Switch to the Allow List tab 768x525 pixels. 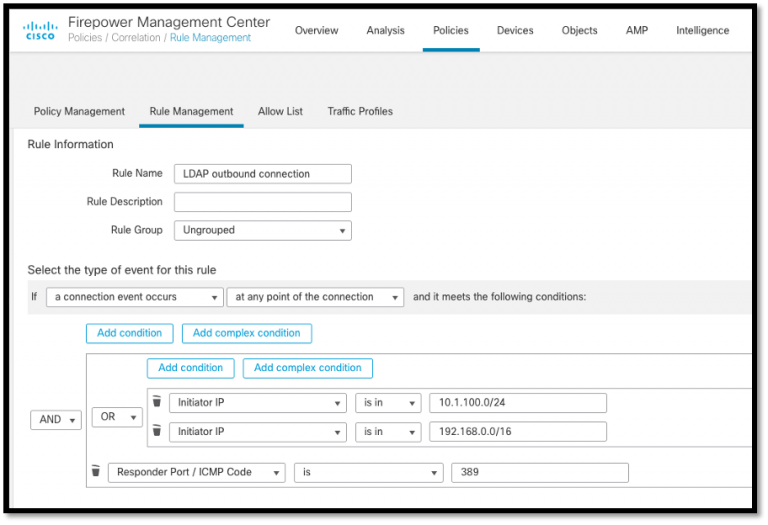coord(280,111)
